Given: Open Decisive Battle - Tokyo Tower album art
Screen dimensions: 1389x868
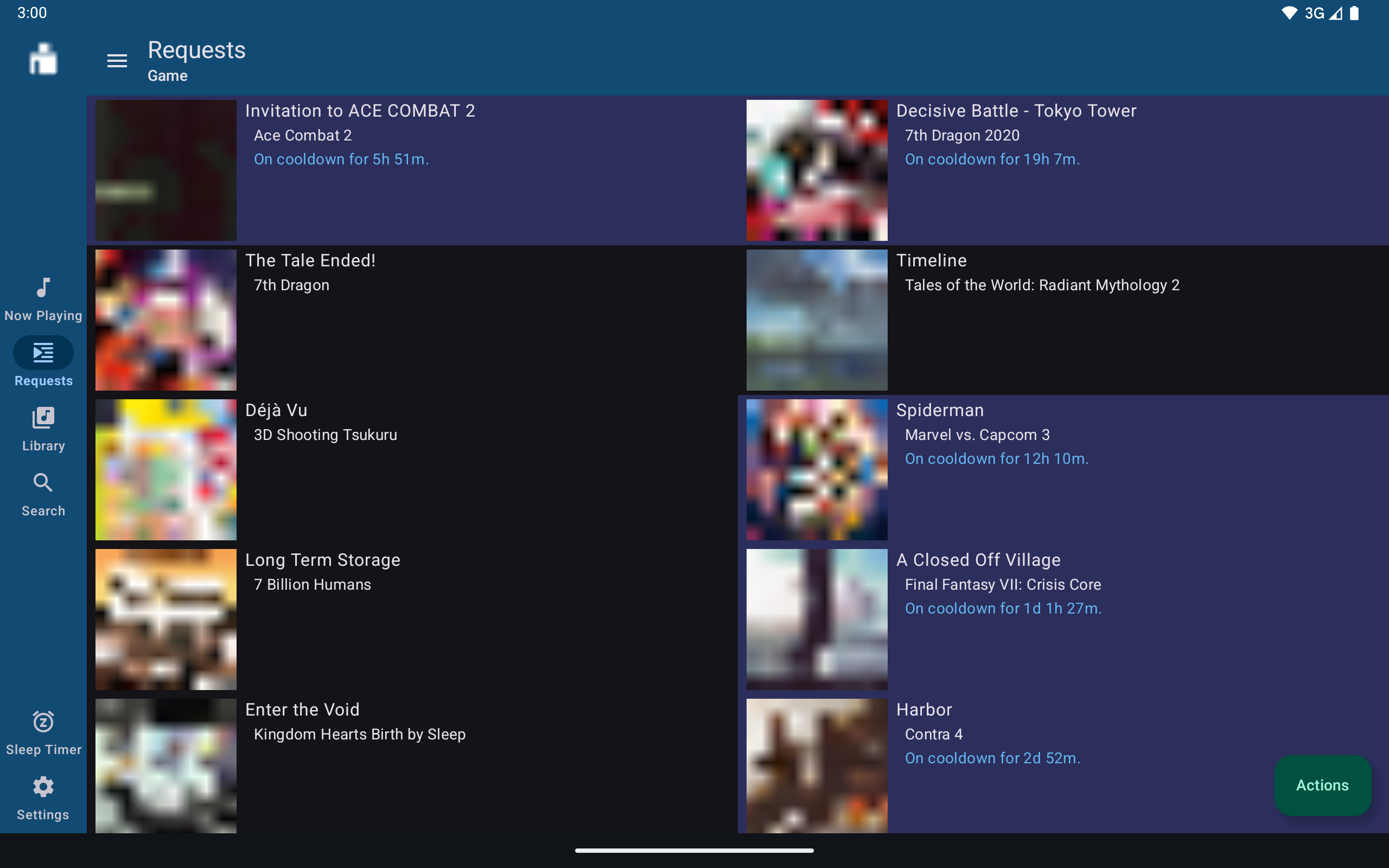Looking at the screenshot, I should (817, 170).
